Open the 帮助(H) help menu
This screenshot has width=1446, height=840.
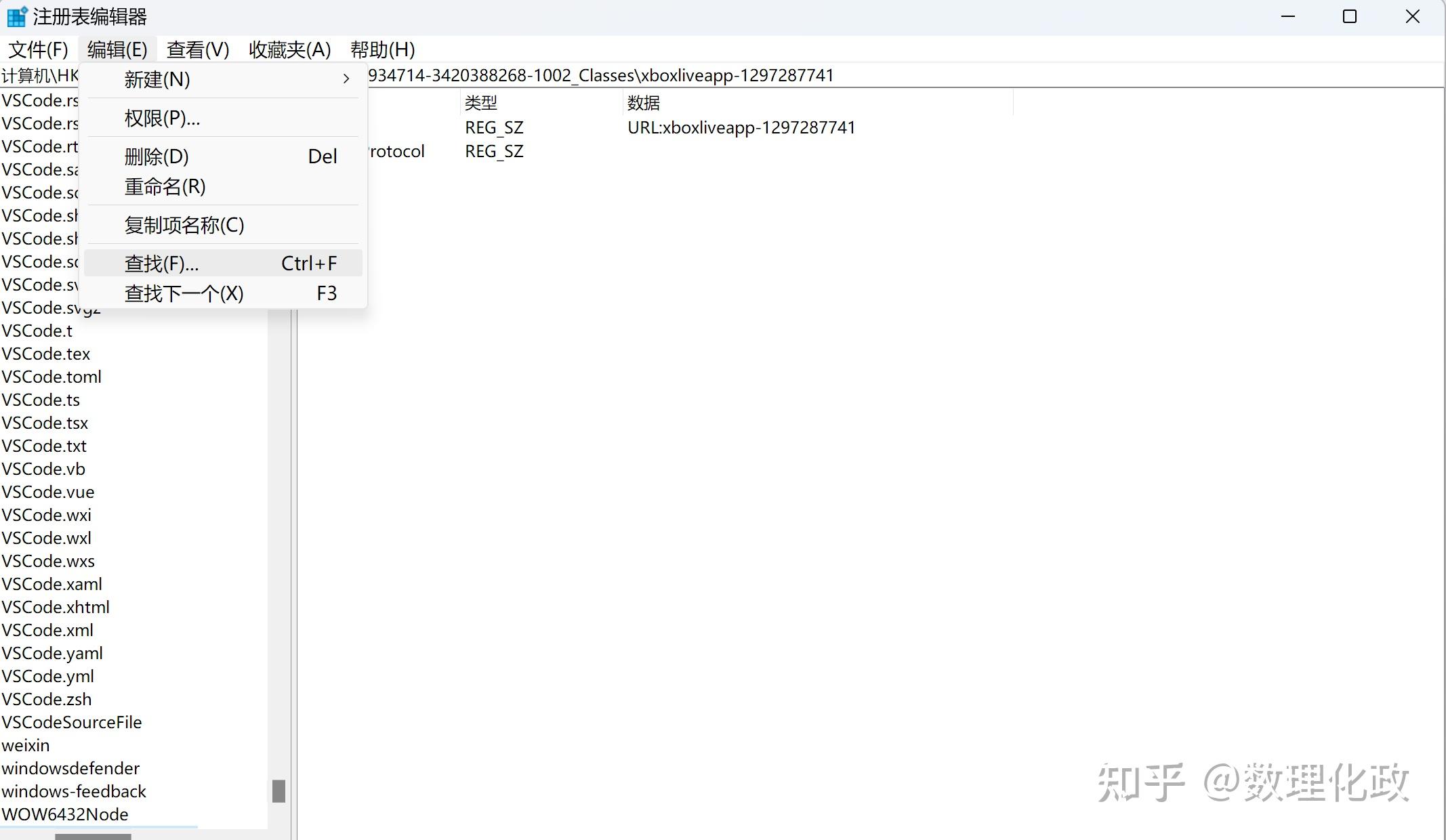(x=382, y=49)
